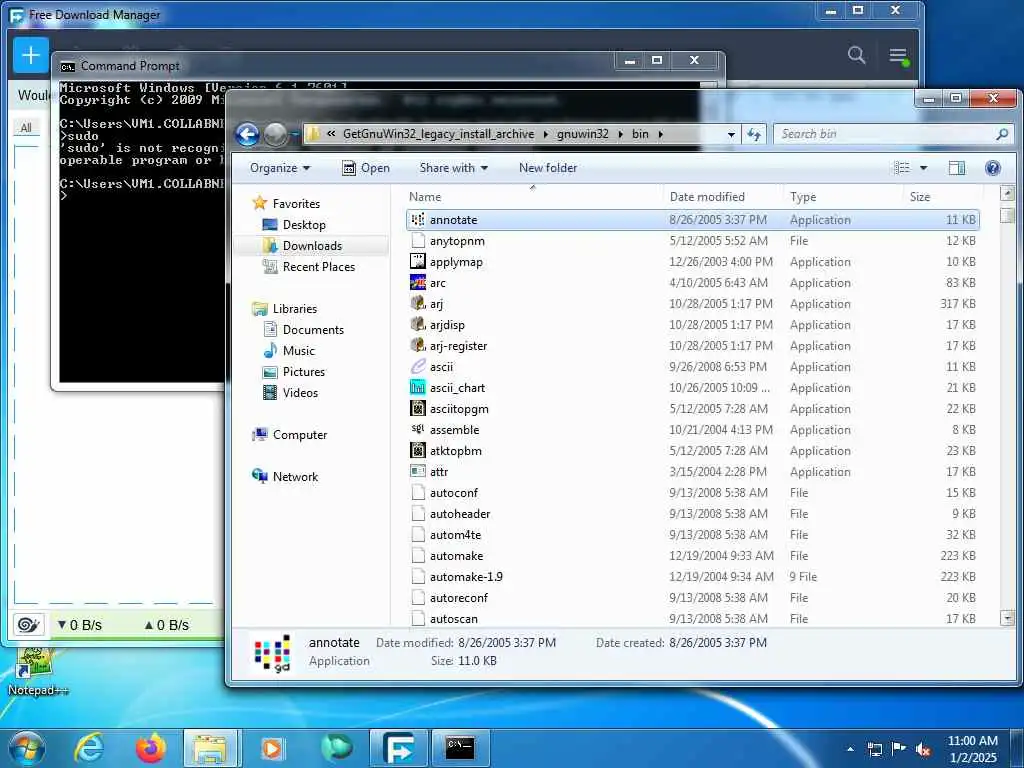Click New folder button
1024x768 pixels.
click(x=548, y=168)
